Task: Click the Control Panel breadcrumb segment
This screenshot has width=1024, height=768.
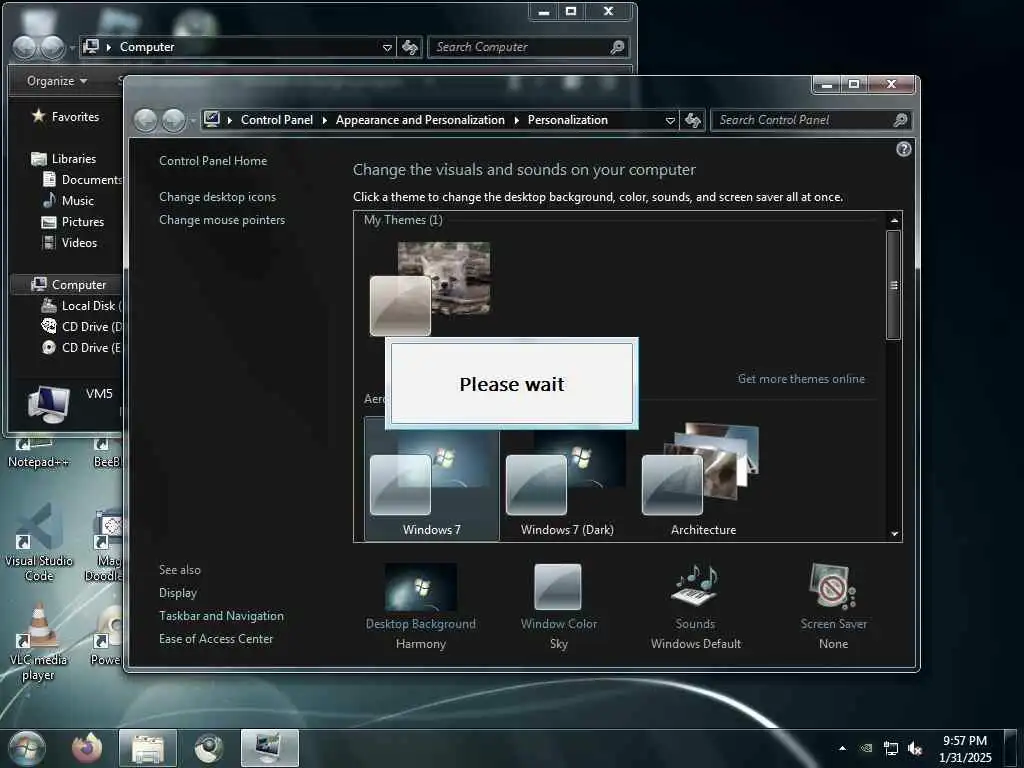Action: 277,120
